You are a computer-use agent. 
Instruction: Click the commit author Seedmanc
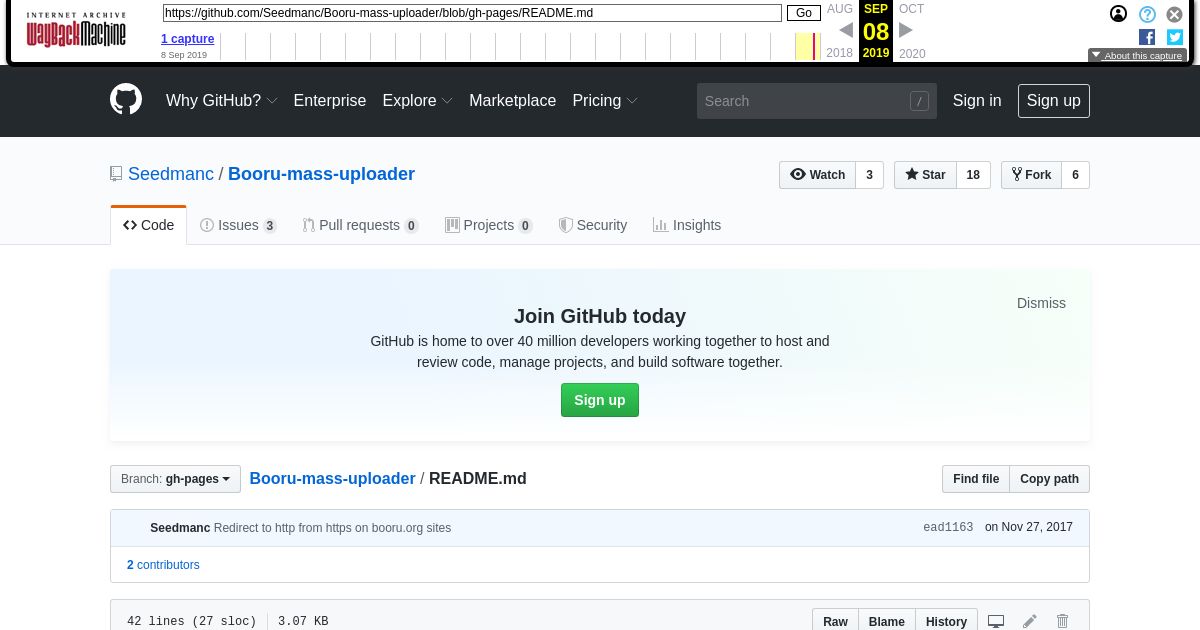[180, 528]
